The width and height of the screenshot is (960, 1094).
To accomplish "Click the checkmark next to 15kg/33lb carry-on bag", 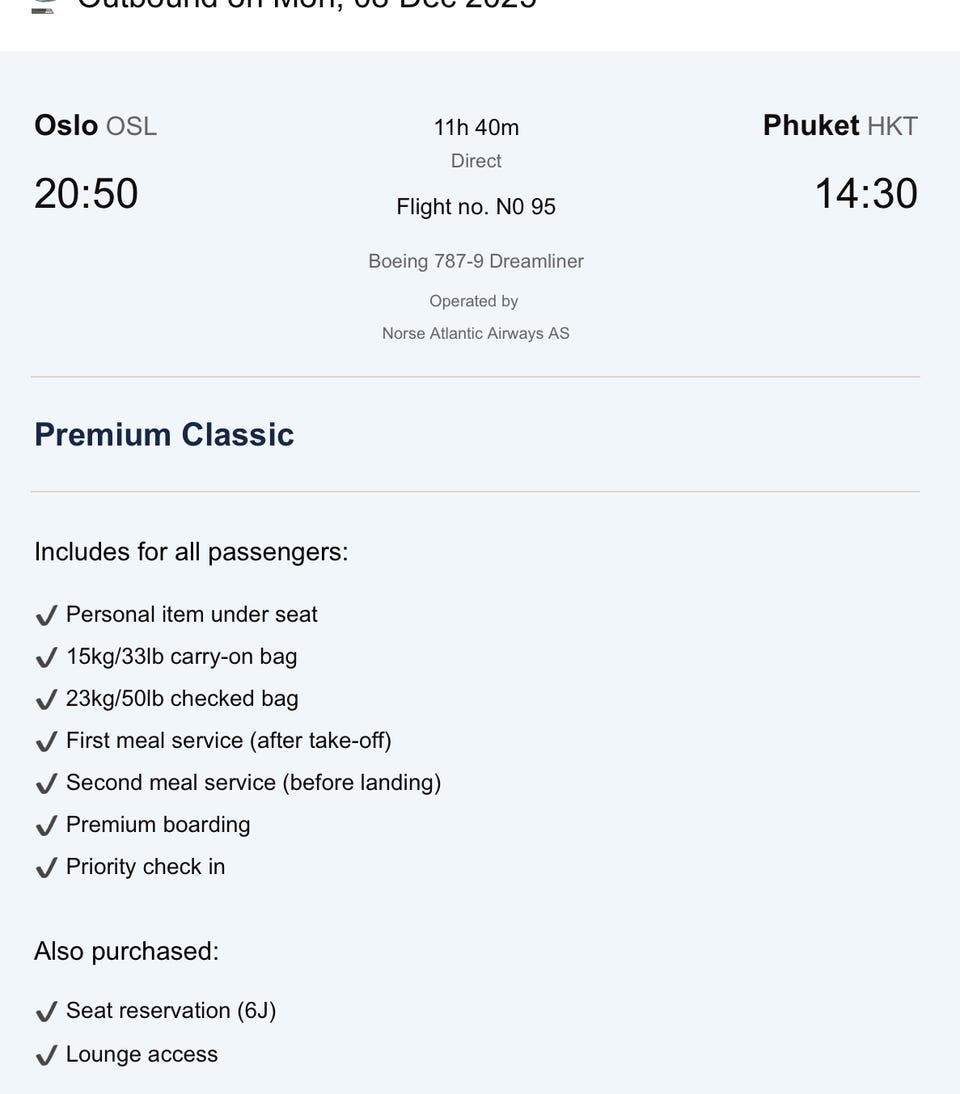I will click(x=46, y=657).
